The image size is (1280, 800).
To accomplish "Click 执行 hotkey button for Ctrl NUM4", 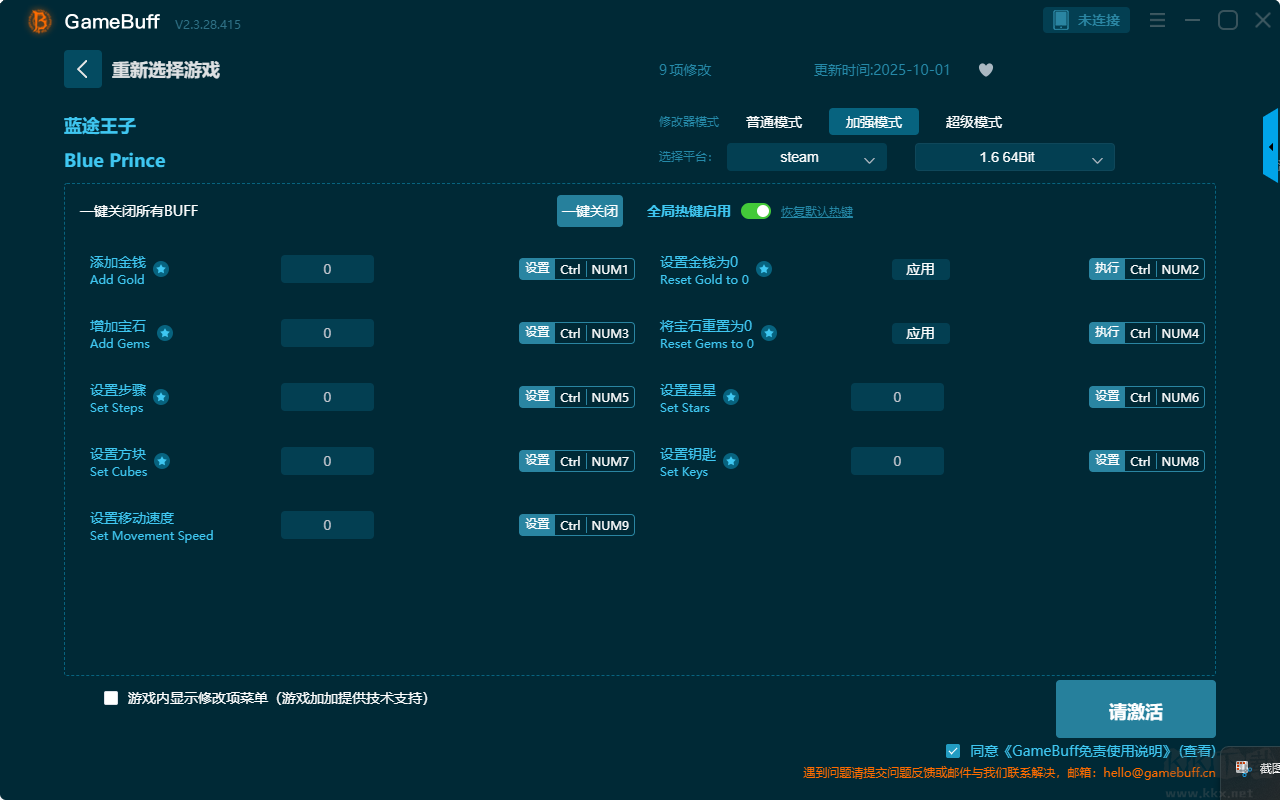I will pyautogui.click(x=1107, y=333).
